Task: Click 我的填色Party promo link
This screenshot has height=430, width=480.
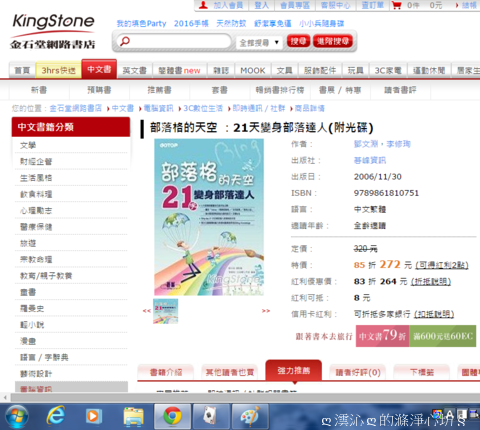Action: coord(141,24)
